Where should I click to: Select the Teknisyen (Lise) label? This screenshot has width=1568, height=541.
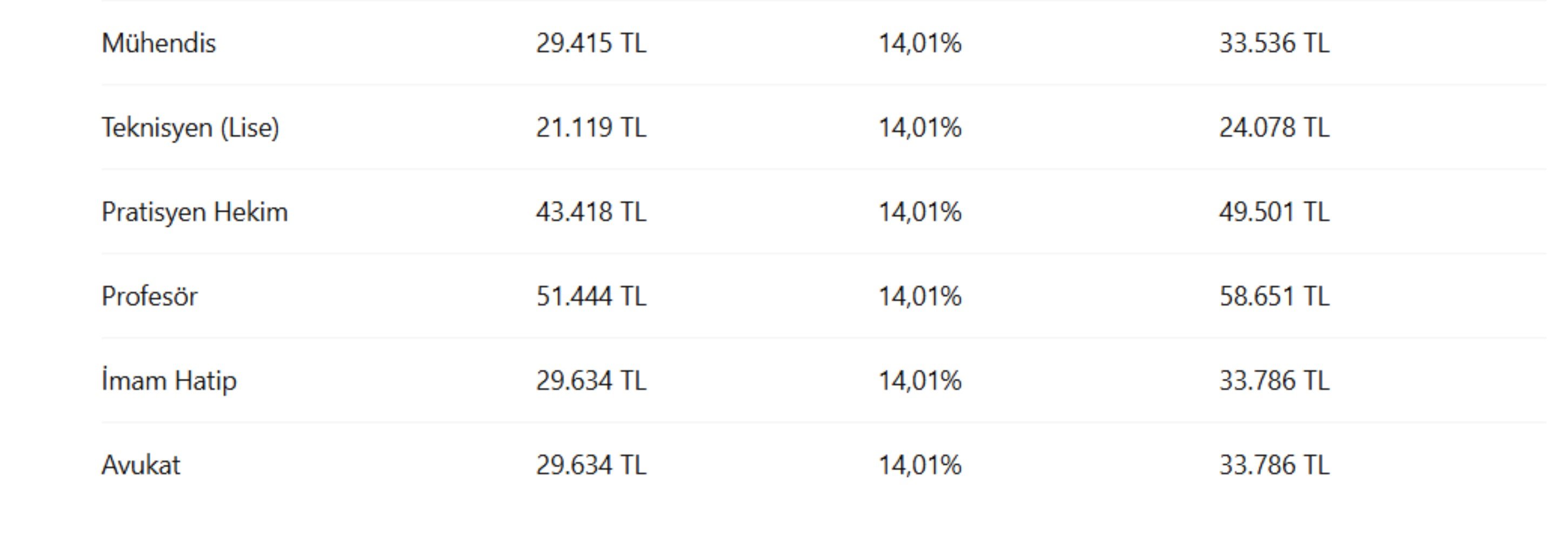190,128
